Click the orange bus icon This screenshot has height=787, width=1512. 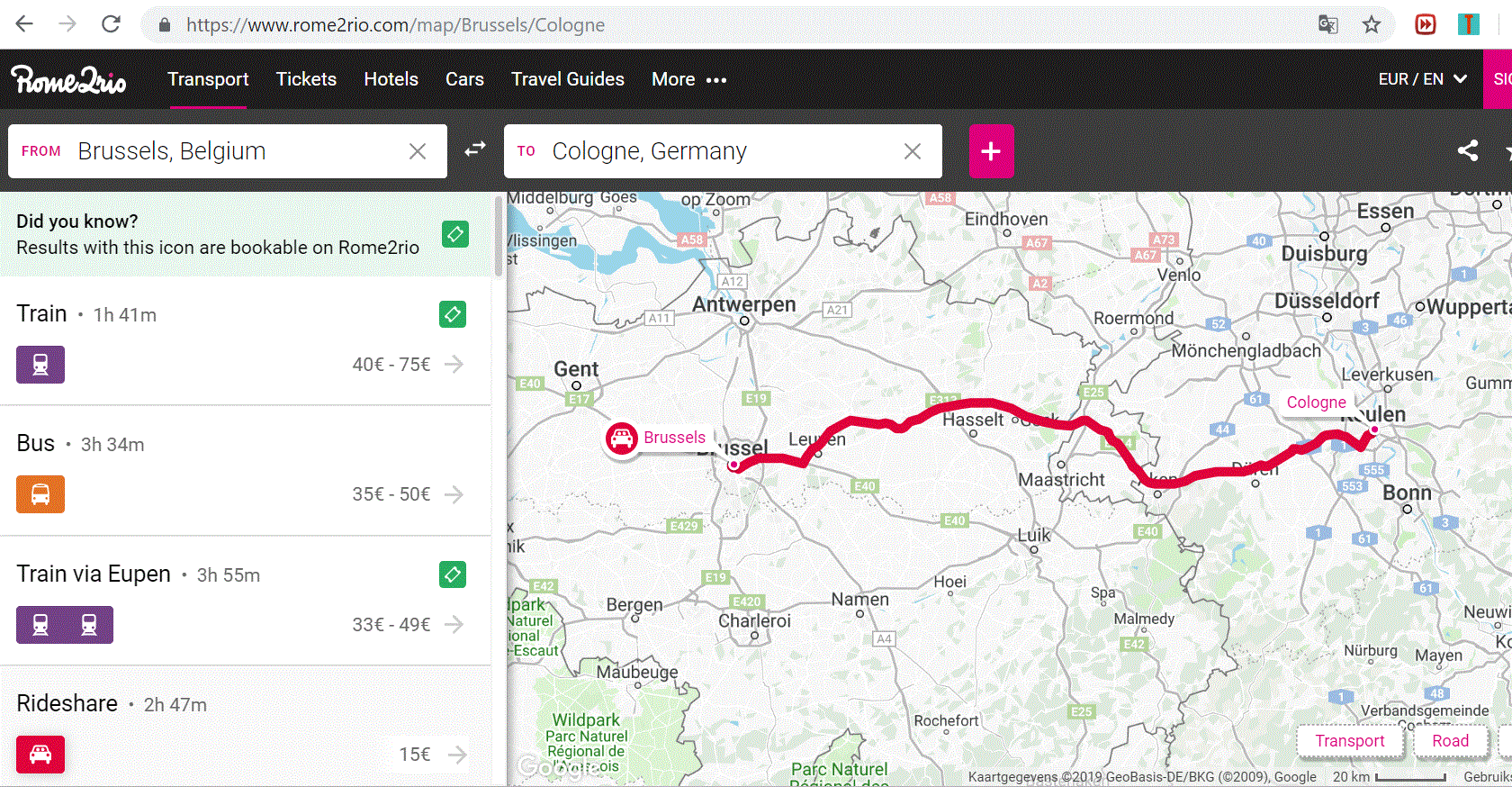click(x=40, y=494)
